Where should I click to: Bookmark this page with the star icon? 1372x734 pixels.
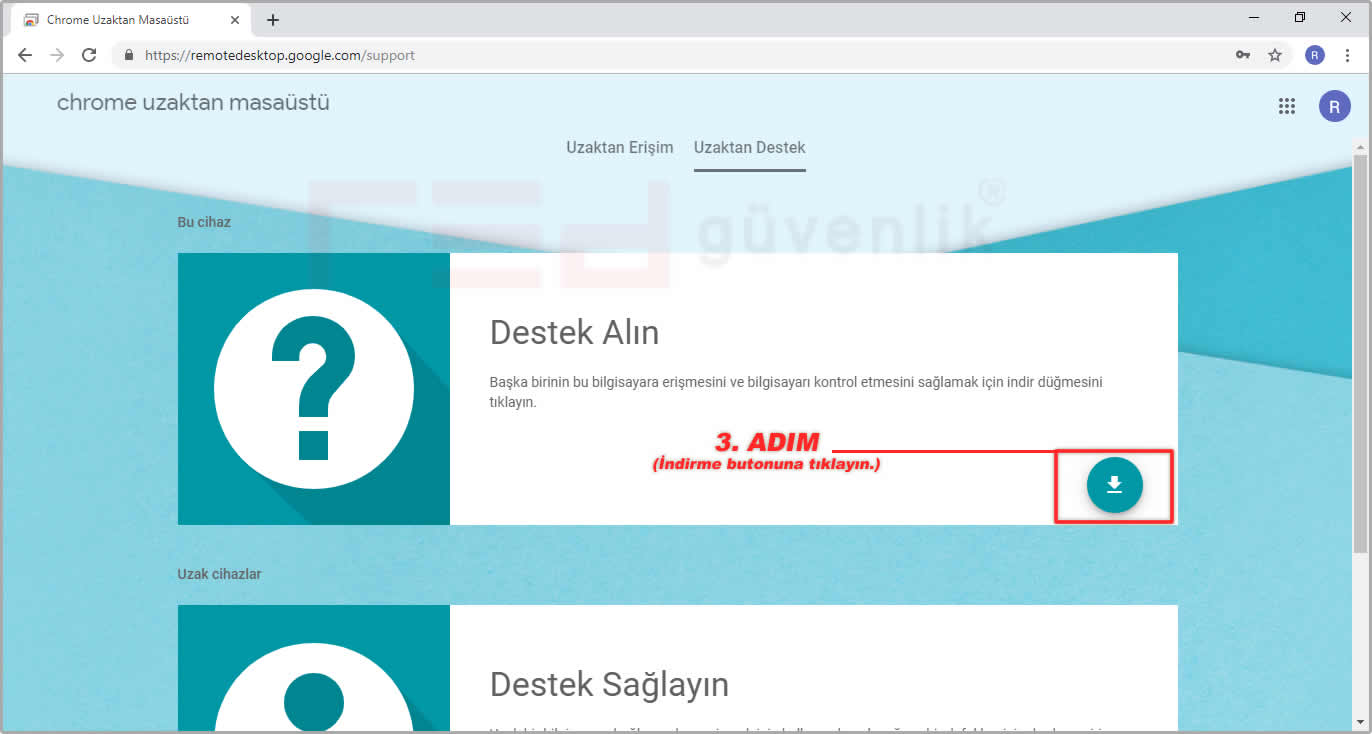click(1275, 56)
